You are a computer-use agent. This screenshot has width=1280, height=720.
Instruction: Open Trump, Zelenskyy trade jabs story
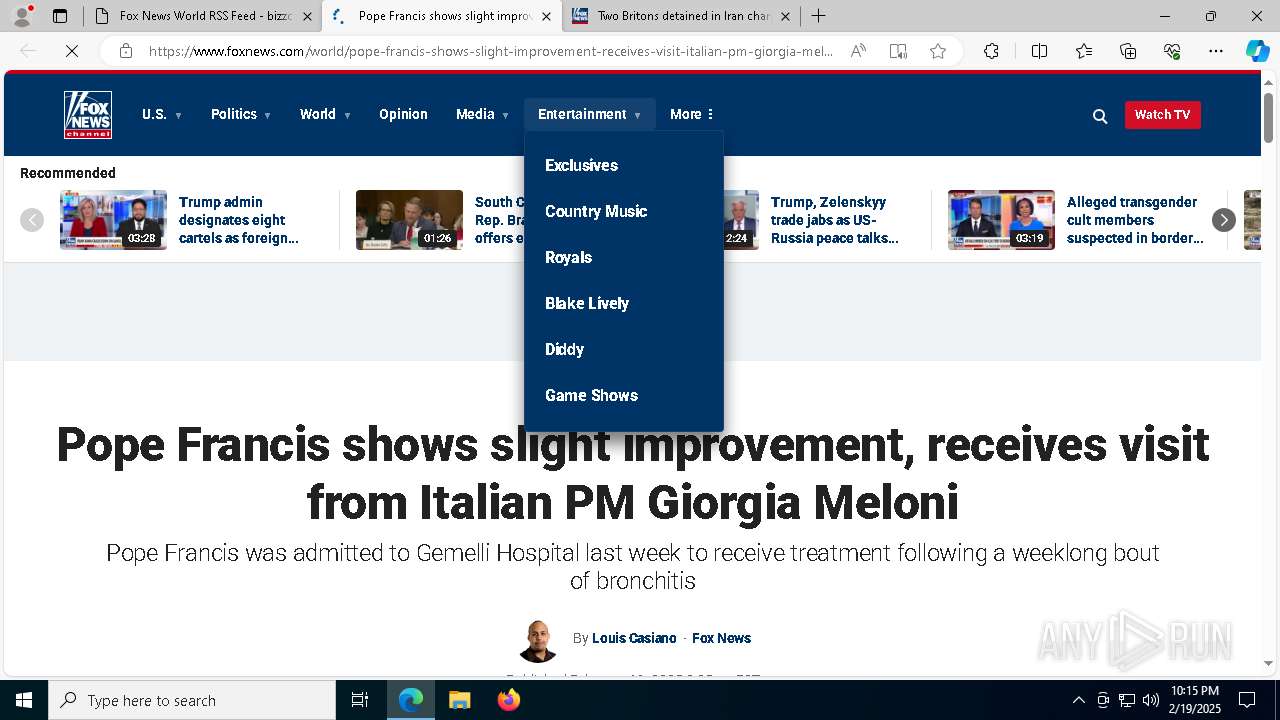click(835, 220)
